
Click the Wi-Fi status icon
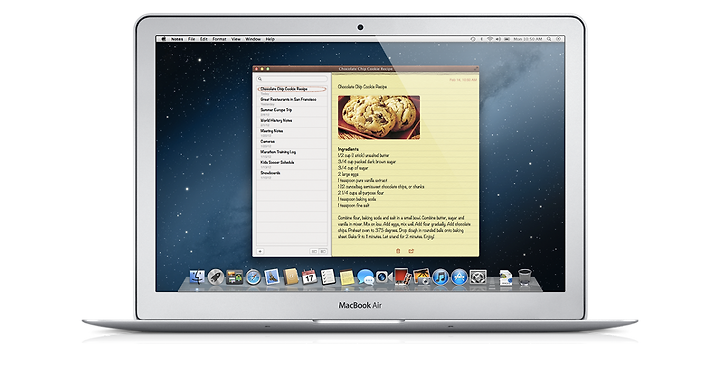pos(490,39)
